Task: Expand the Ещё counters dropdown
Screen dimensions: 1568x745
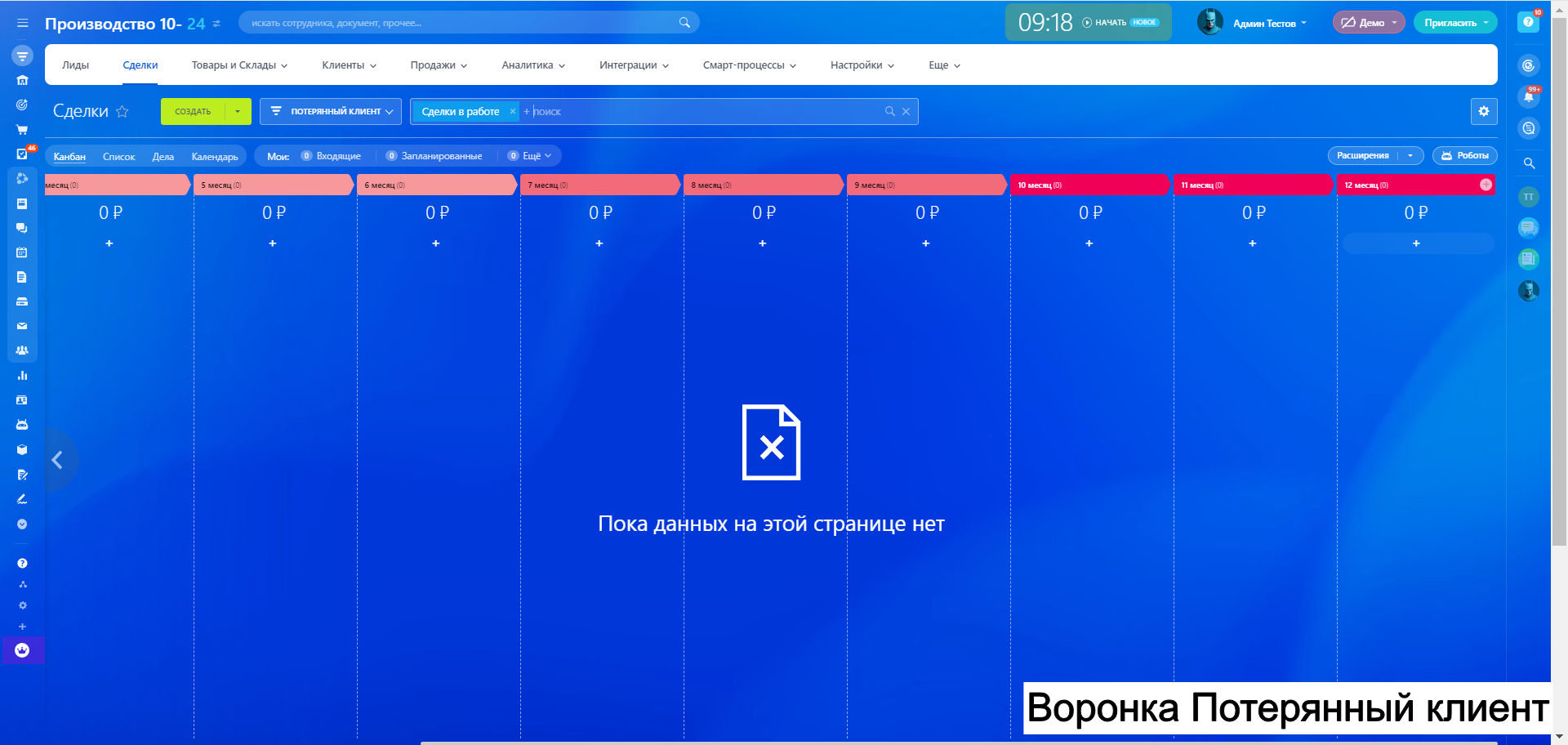Action: click(x=530, y=156)
